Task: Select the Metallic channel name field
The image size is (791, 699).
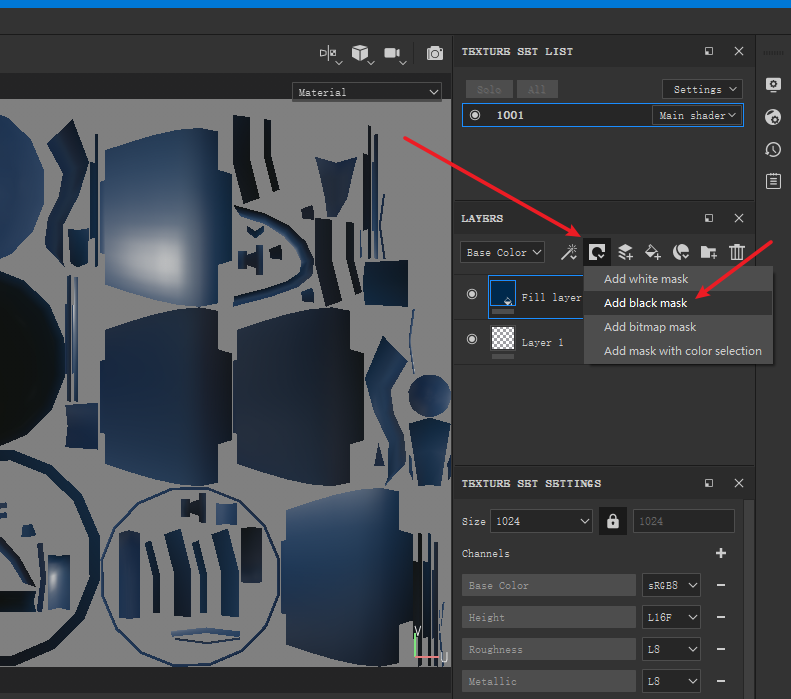Action: 548,681
